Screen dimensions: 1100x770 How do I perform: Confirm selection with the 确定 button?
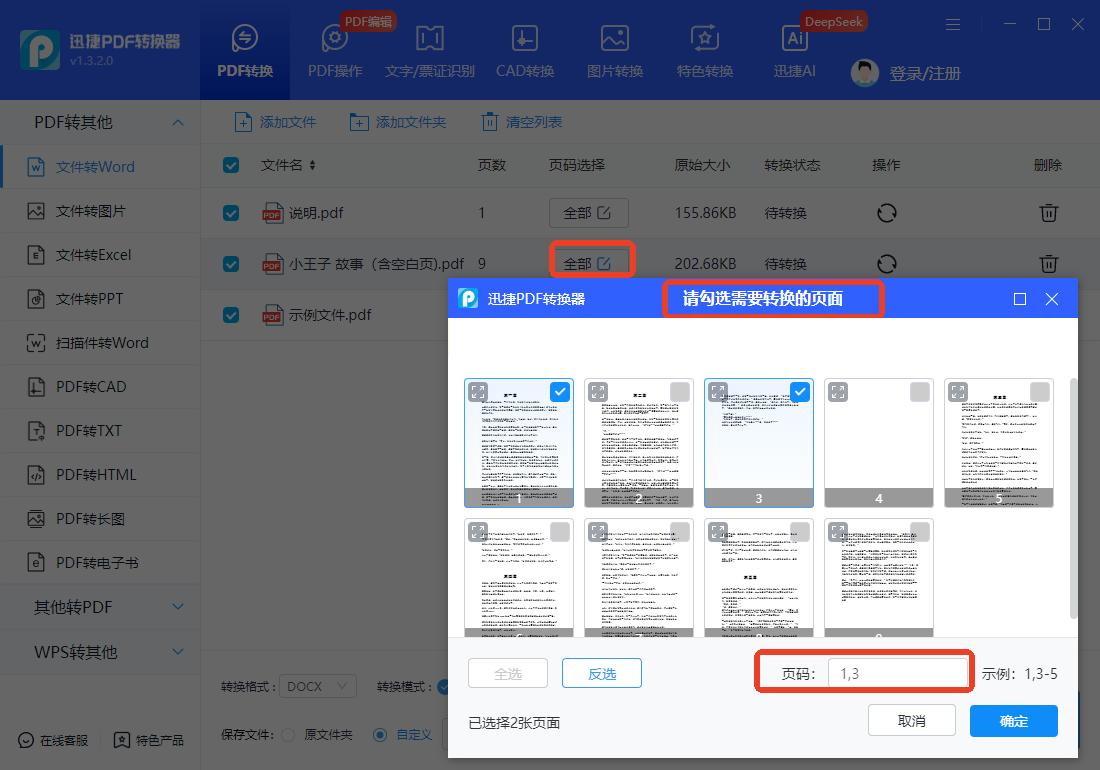point(1013,721)
